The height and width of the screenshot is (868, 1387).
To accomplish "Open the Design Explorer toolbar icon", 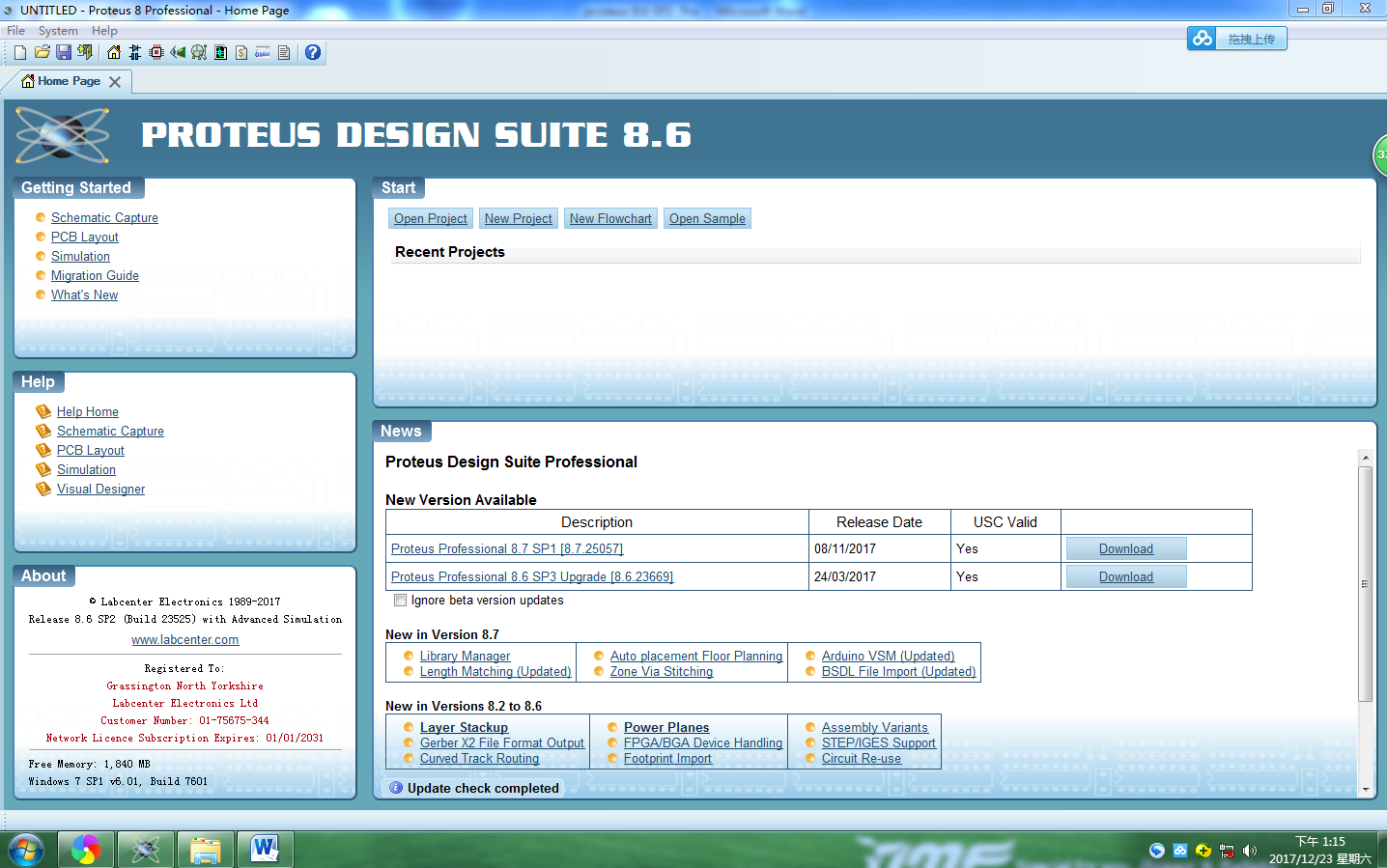I will (220, 52).
